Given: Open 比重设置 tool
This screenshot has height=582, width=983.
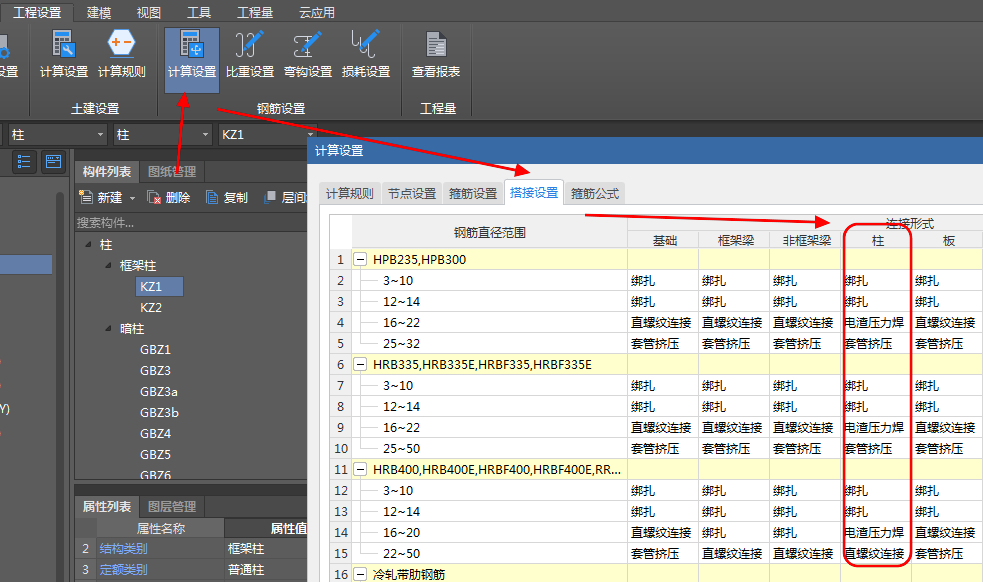Looking at the screenshot, I should 250,55.
